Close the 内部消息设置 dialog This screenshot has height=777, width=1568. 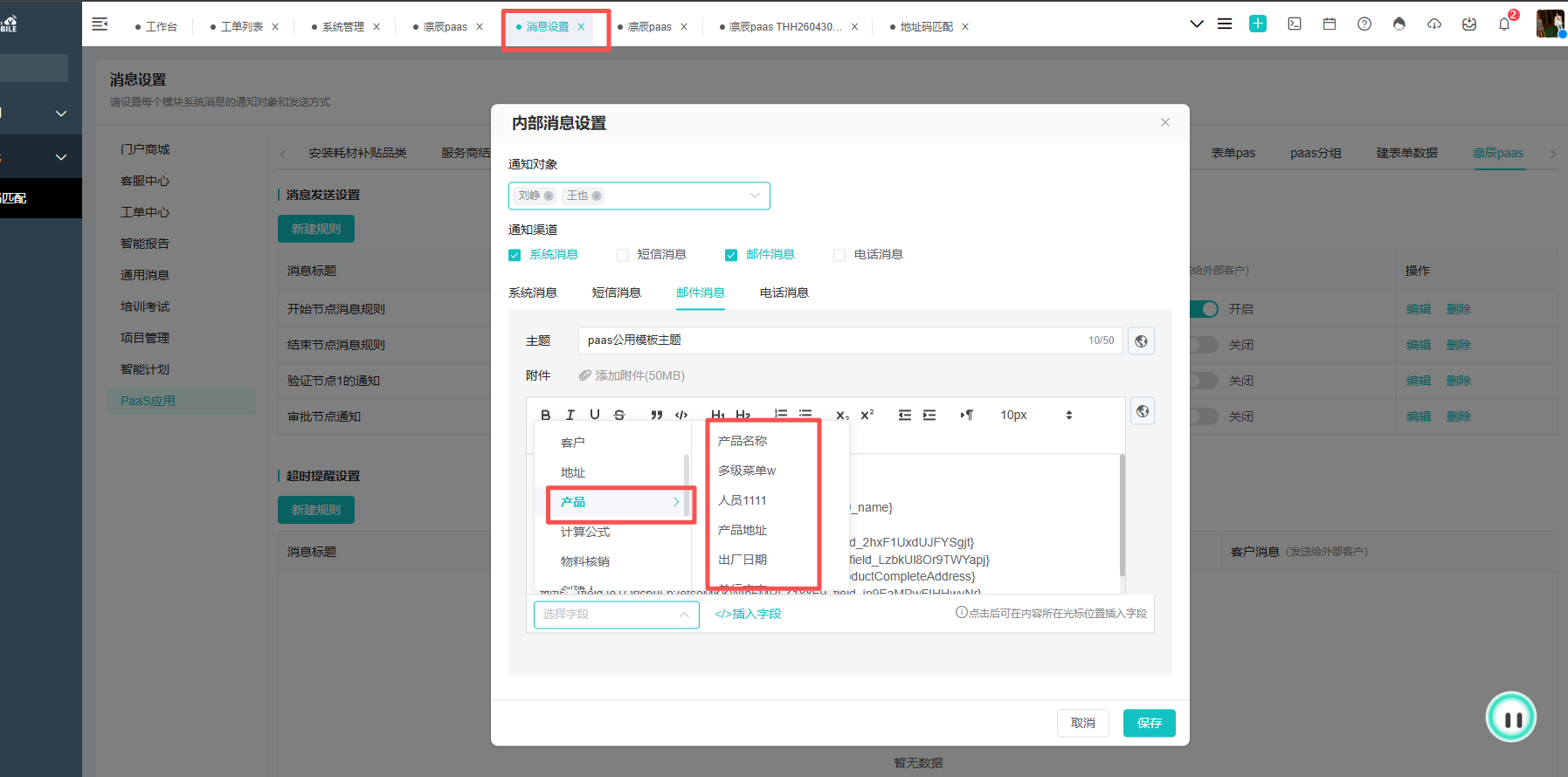pyautogui.click(x=1165, y=122)
